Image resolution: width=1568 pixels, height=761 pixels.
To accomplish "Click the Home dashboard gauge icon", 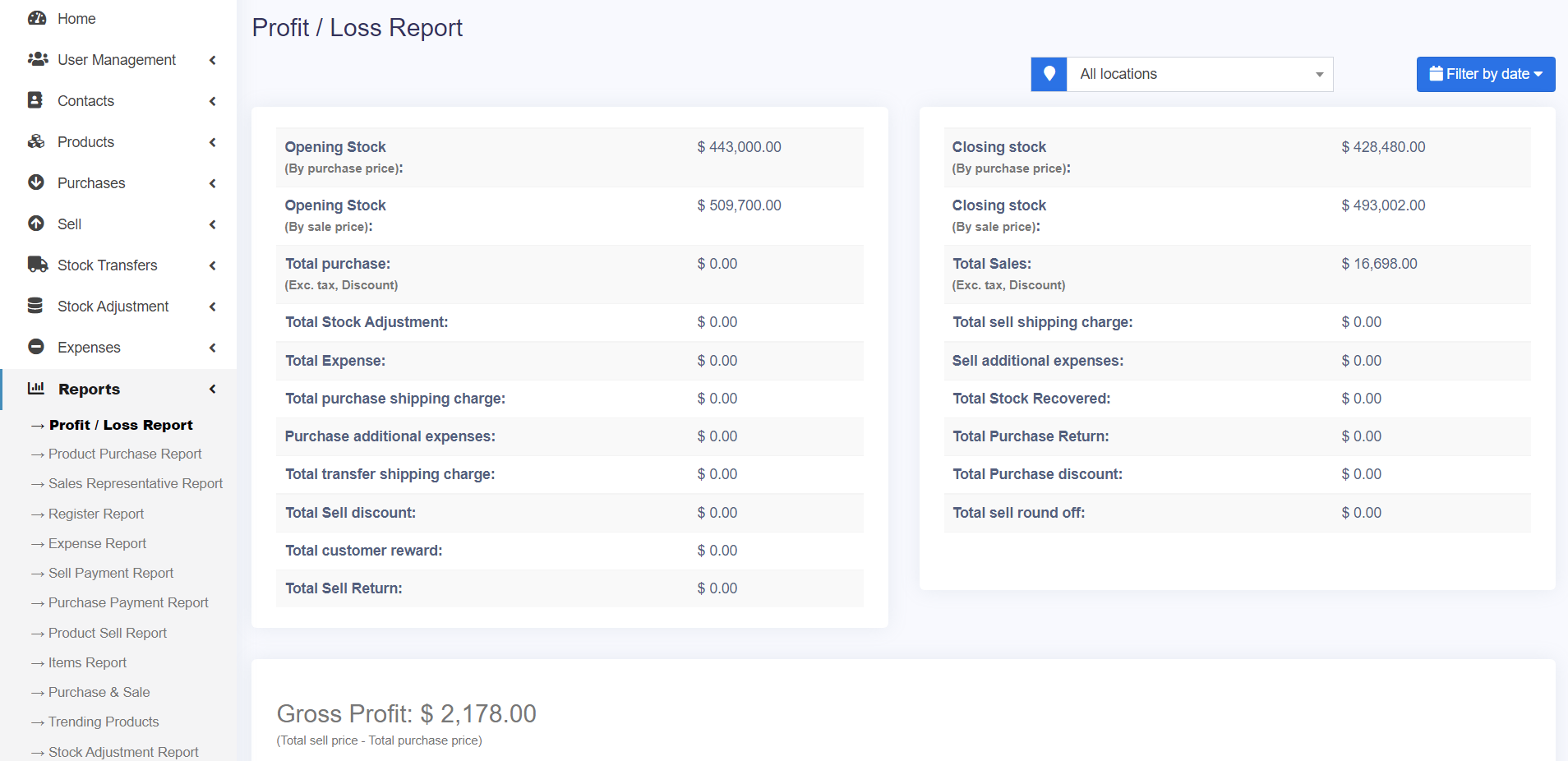I will (x=37, y=18).
